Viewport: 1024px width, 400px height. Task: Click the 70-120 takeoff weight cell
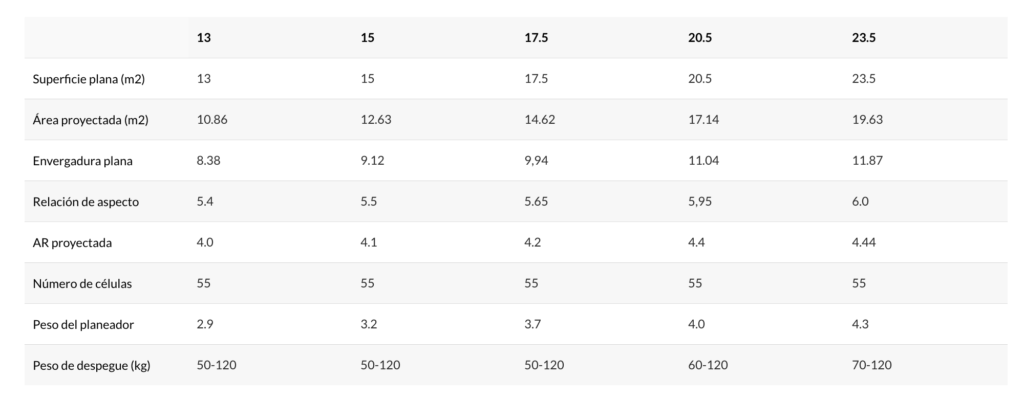click(872, 365)
